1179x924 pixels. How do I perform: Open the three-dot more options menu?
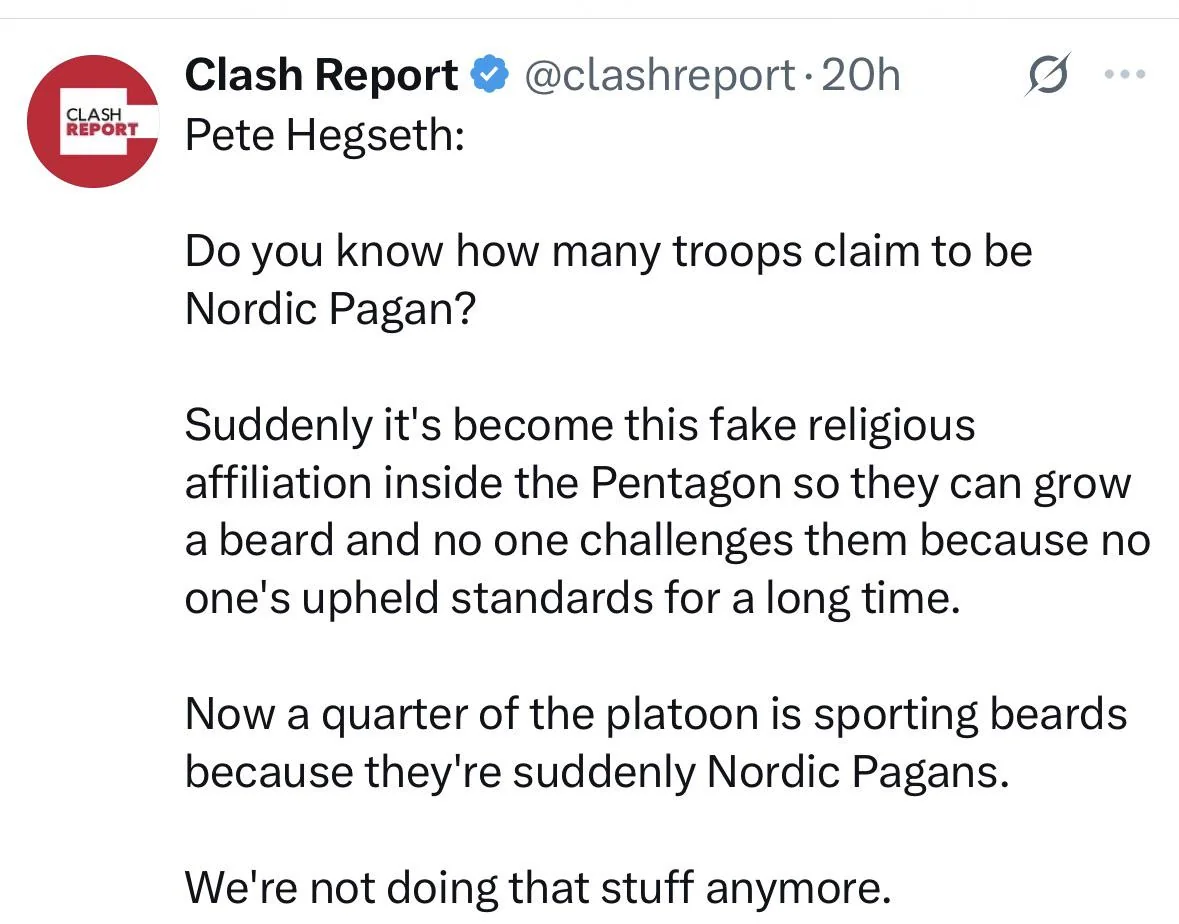point(1125,75)
